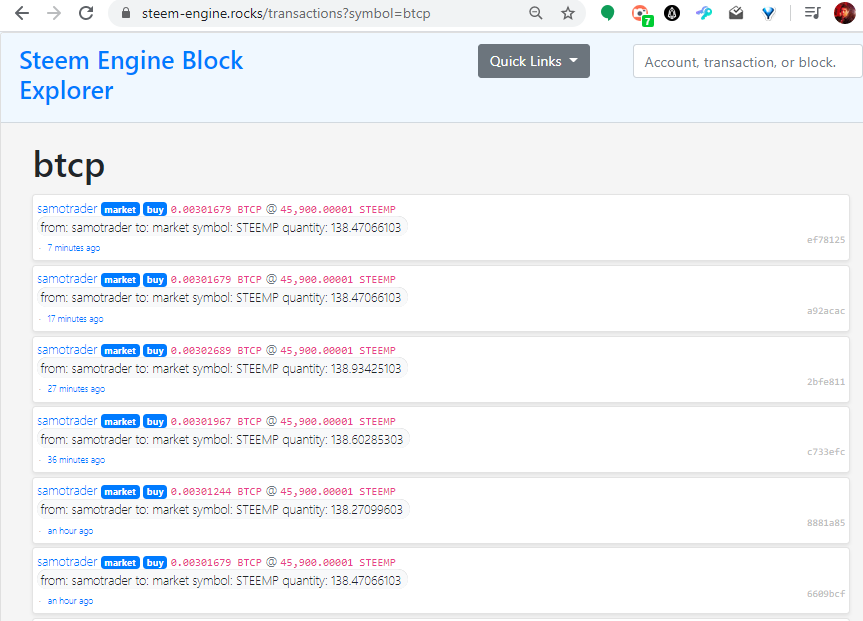Open transaction hash 8881a85
Image resolution: width=863 pixels, height=621 pixels.
click(x=826, y=522)
